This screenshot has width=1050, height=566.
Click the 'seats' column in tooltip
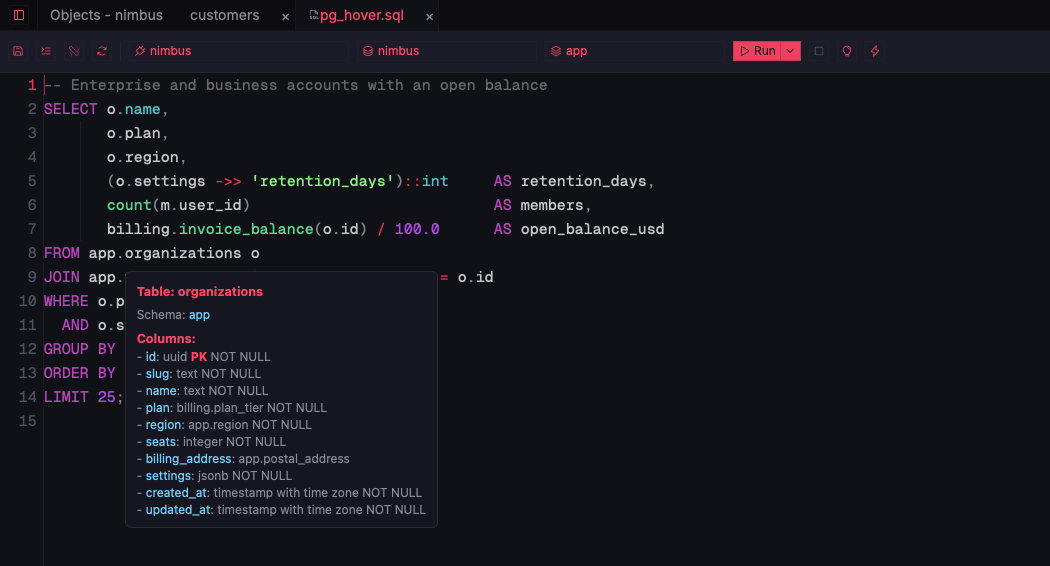tap(161, 442)
